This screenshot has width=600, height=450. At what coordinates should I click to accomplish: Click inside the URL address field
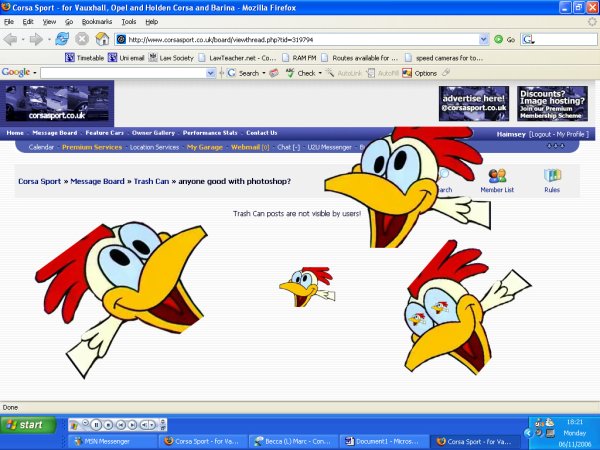click(x=300, y=39)
